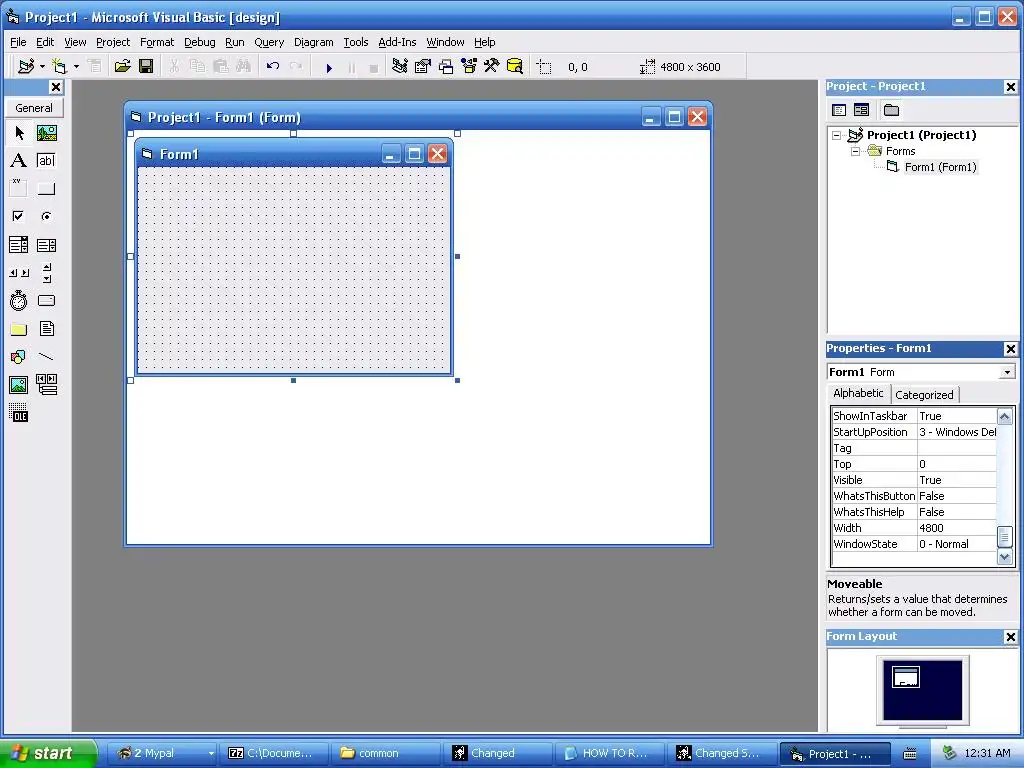Select the Frame control tool
1024x768 pixels.
click(x=19, y=188)
